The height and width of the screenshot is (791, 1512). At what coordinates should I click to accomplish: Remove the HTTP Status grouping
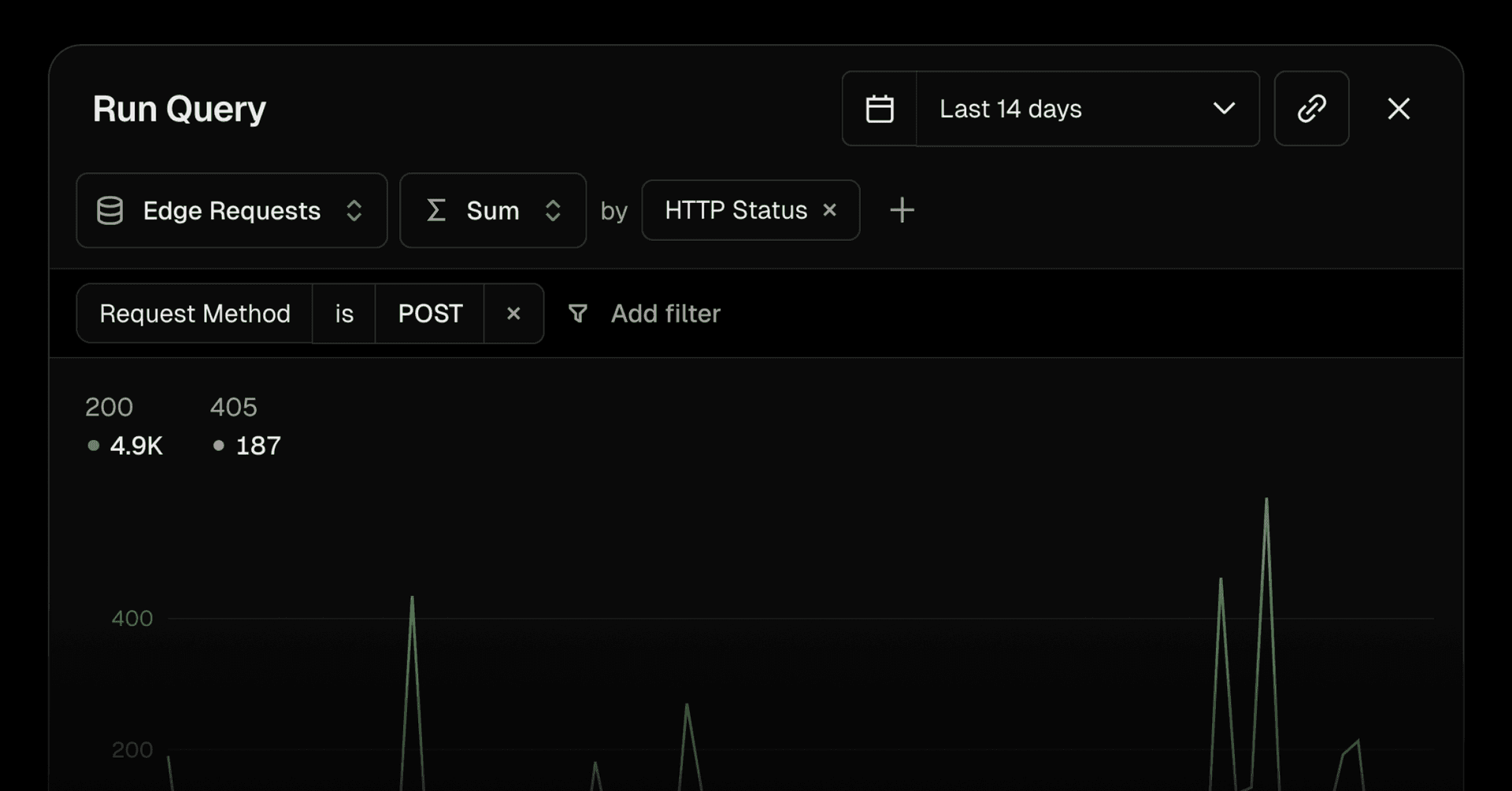tap(829, 210)
